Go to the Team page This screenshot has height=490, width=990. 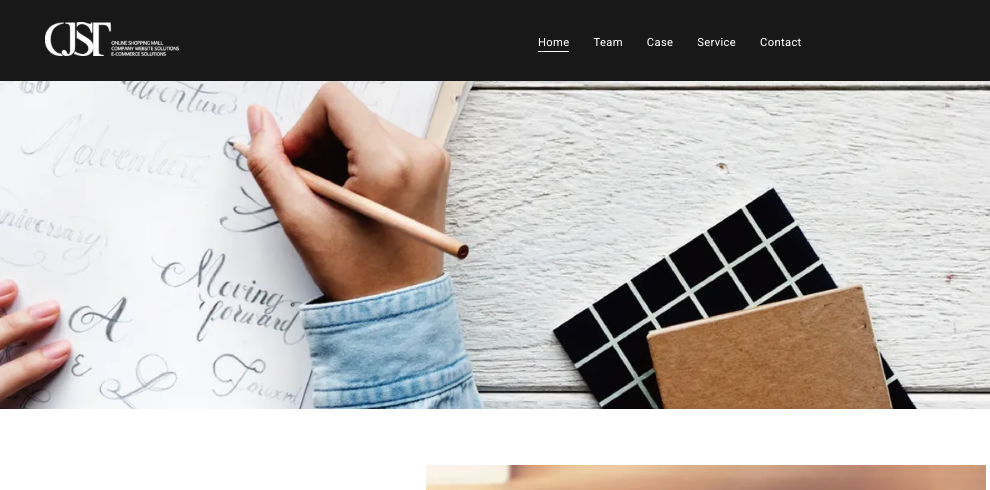(607, 42)
